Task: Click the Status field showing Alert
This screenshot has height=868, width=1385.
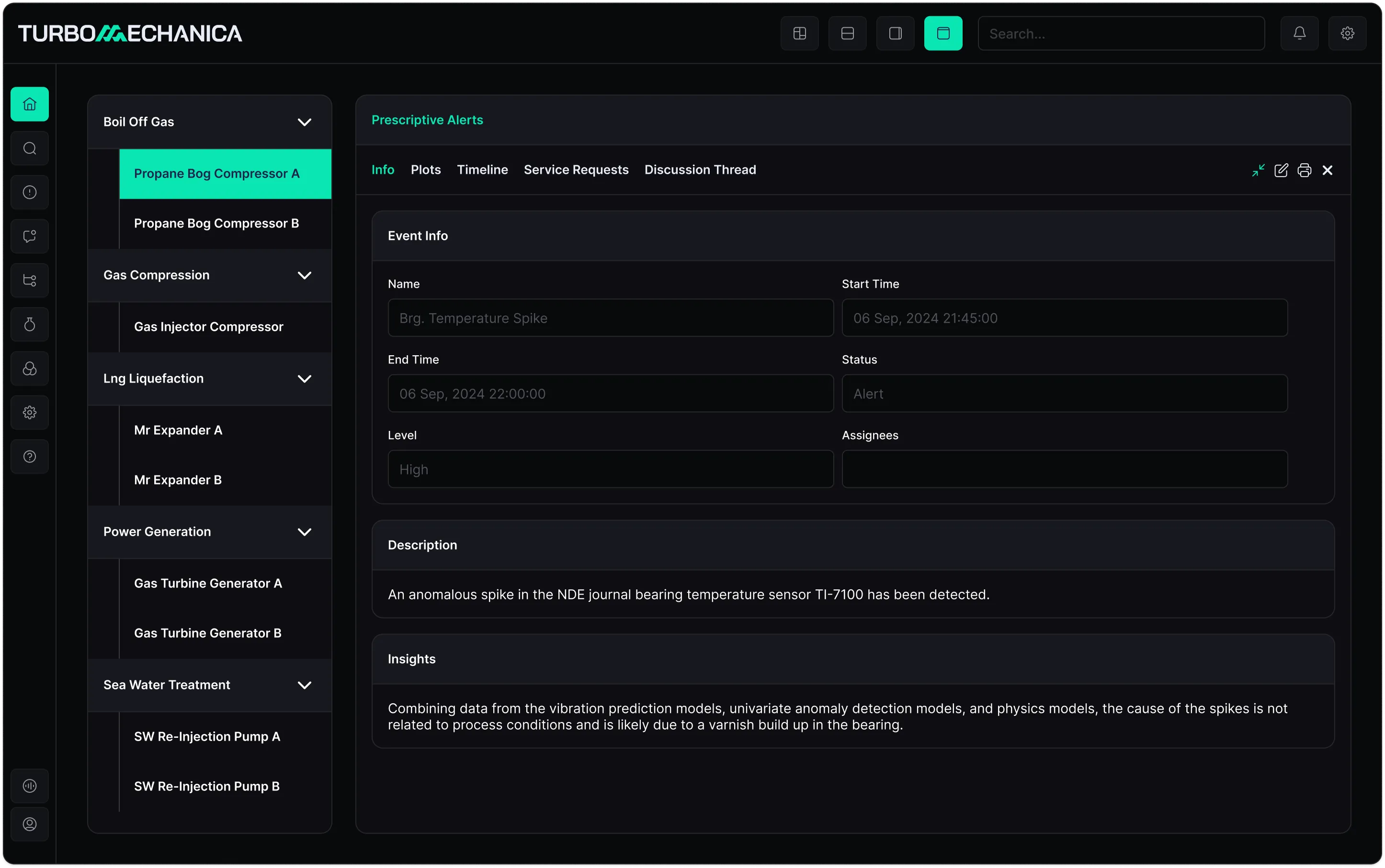Action: (1064, 393)
